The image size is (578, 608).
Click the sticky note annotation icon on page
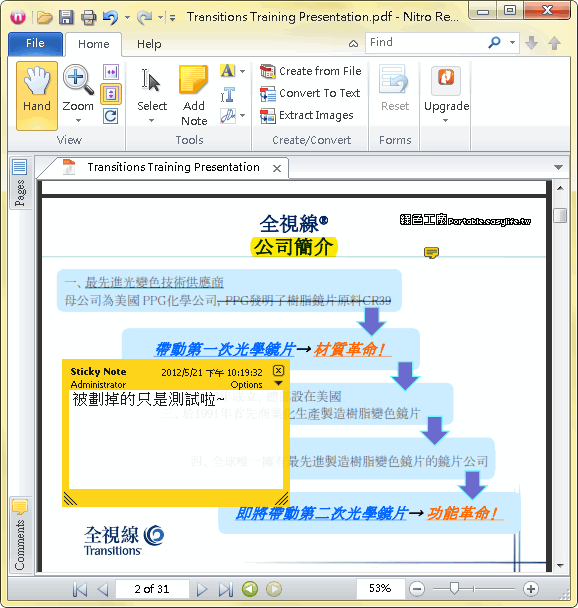(431, 252)
